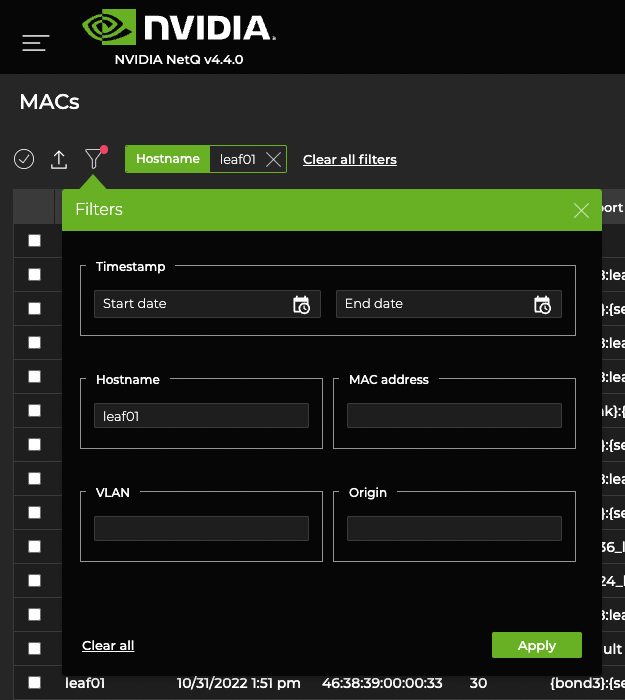Click the Hostname filter chip label

click(x=168, y=159)
